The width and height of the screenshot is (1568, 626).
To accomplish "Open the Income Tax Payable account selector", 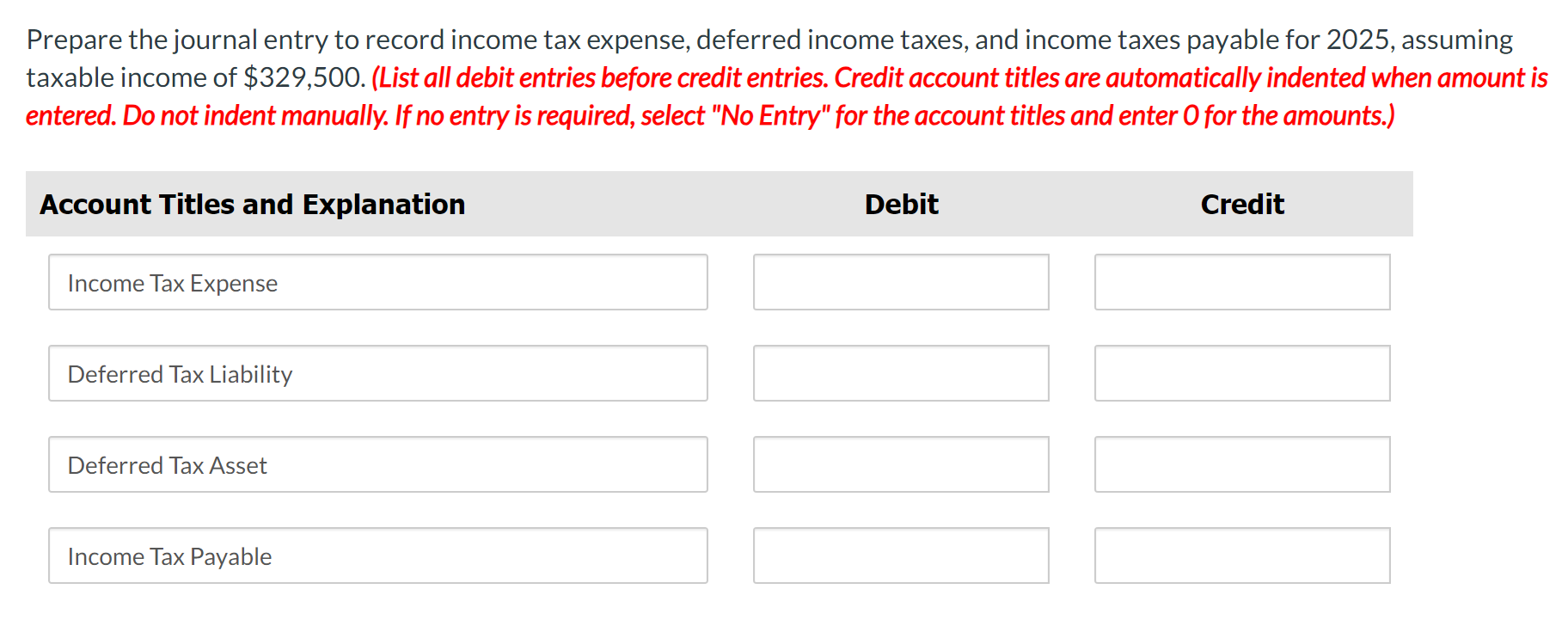I will (378, 555).
